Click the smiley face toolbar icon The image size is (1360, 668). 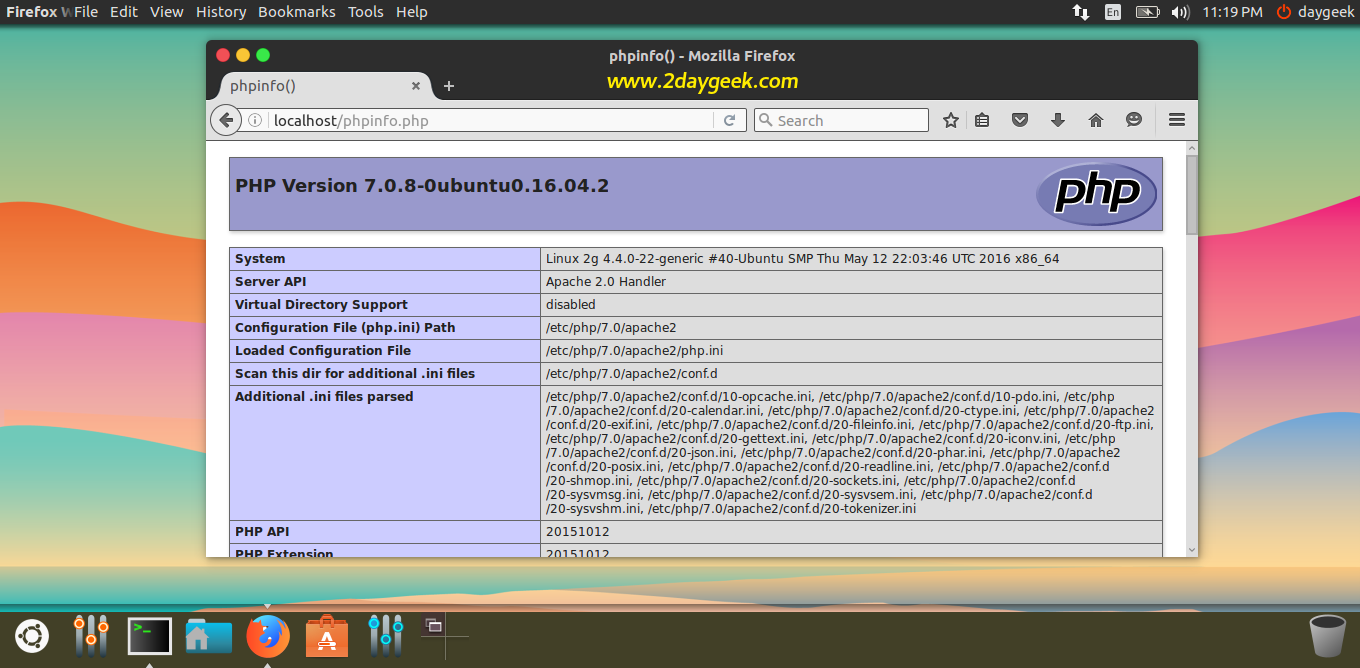(x=1134, y=120)
